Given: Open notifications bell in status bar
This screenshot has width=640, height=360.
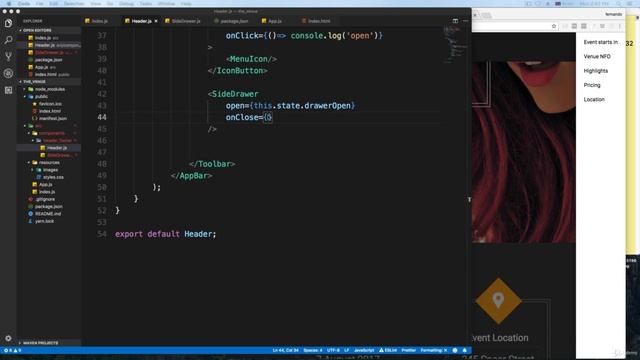Looking at the screenshot, I should tap(464, 350).
